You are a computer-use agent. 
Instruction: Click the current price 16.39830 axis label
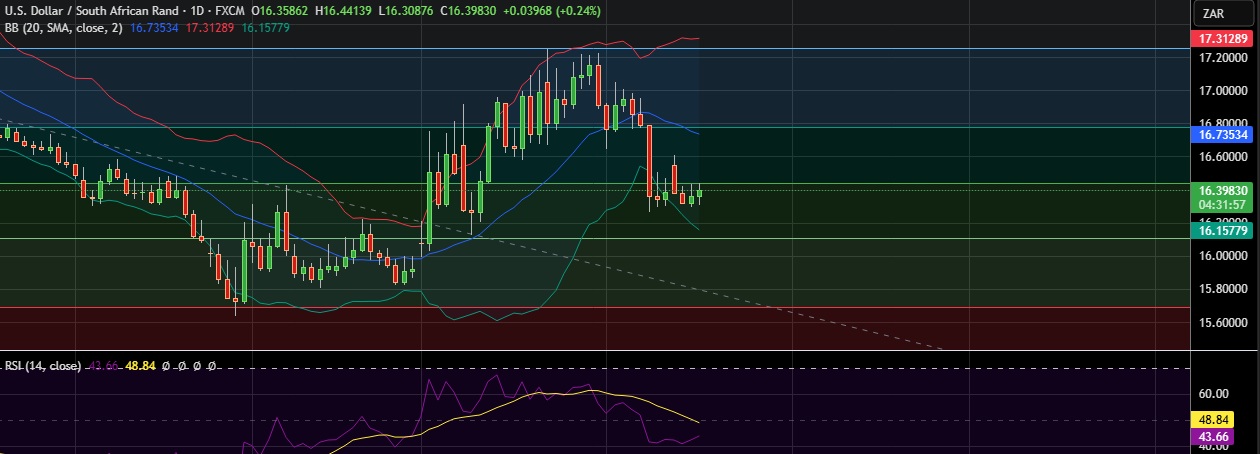click(x=1222, y=190)
